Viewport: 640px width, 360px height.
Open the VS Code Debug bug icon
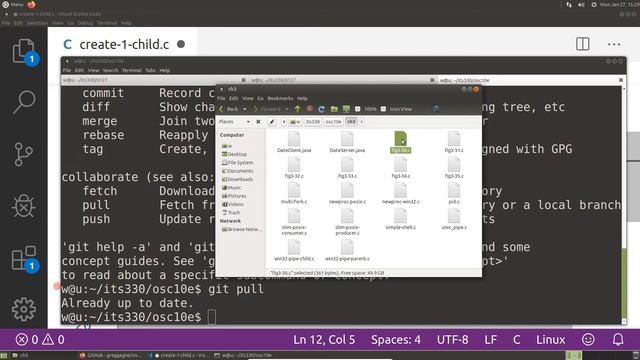click(24, 205)
